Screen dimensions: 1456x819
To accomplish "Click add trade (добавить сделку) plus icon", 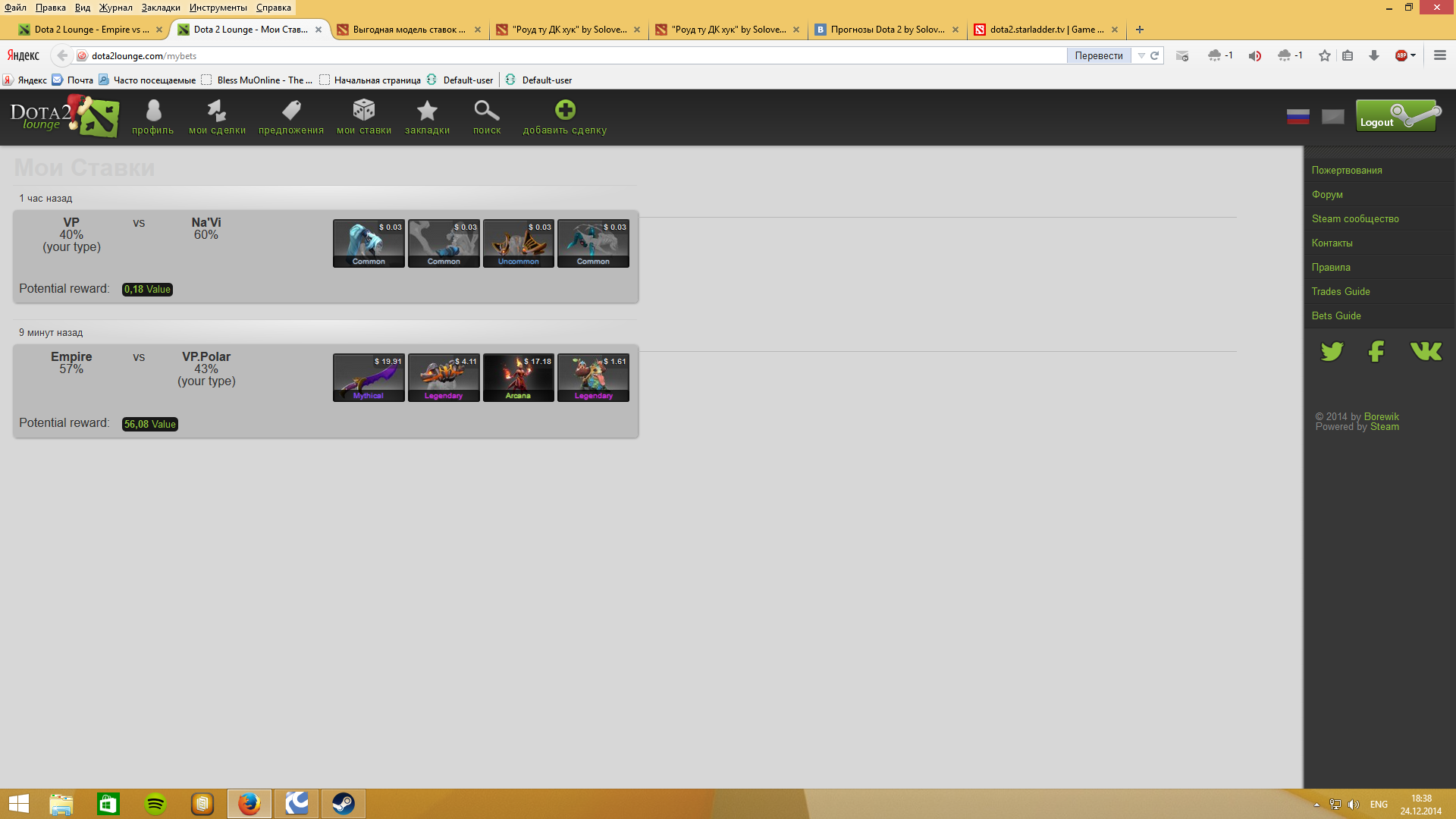I will [565, 117].
